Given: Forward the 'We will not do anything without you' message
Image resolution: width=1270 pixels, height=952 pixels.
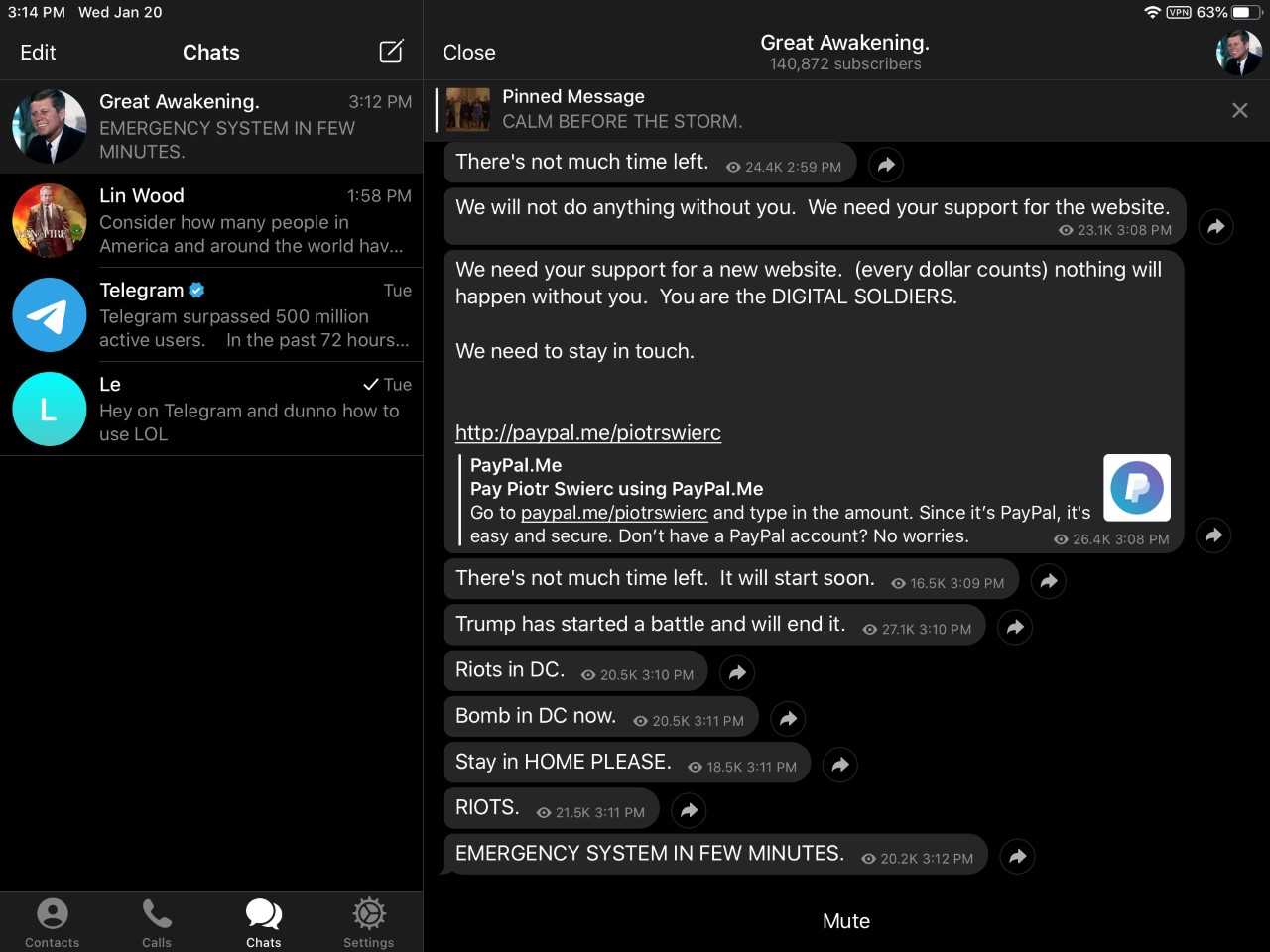Looking at the screenshot, I should point(1215,227).
